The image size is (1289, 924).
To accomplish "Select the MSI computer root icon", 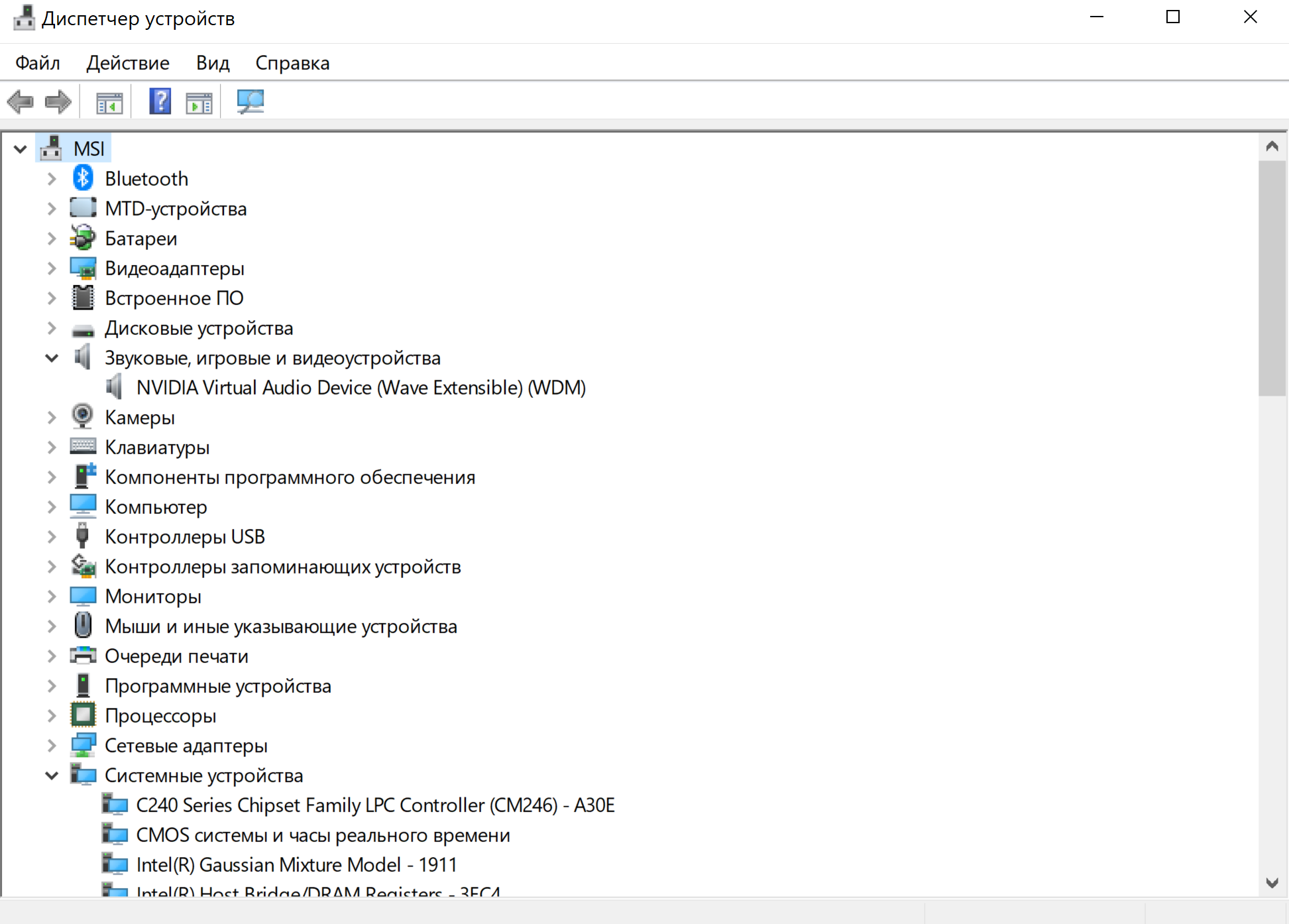I will (x=51, y=148).
